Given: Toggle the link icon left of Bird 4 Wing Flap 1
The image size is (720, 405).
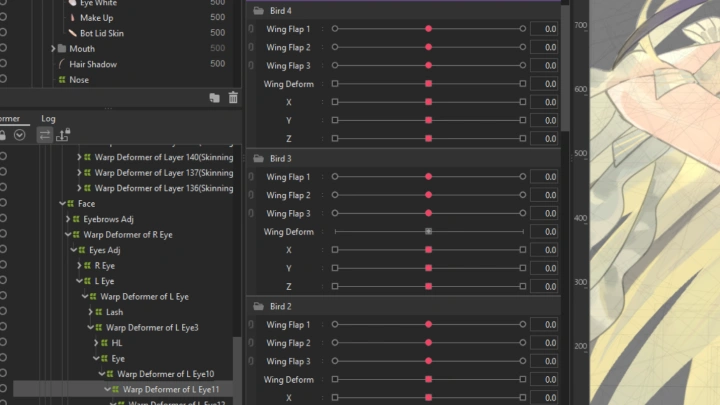Looking at the screenshot, I should point(252,29).
